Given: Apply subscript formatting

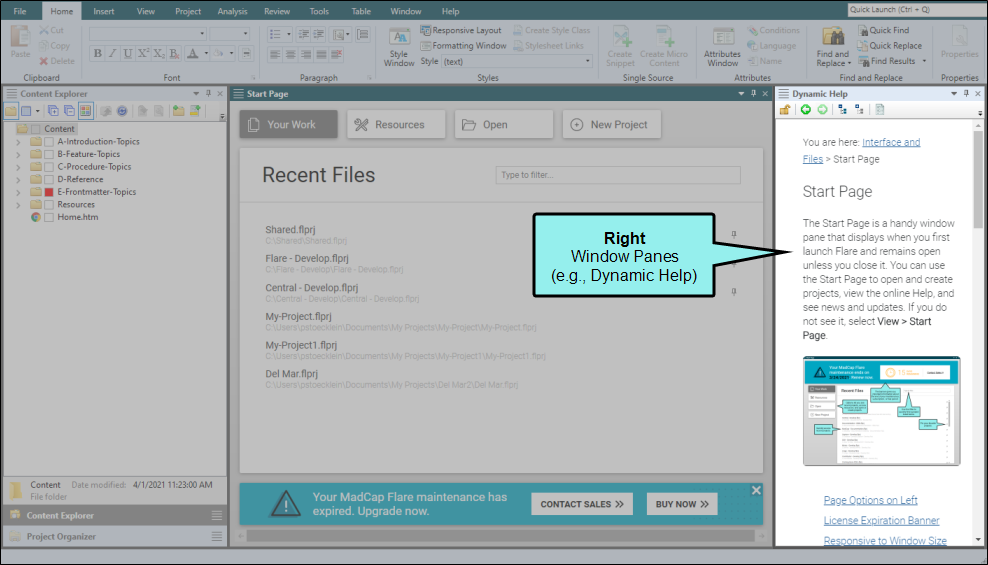Looking at the screenshot, I should click(x=159, y=54).
